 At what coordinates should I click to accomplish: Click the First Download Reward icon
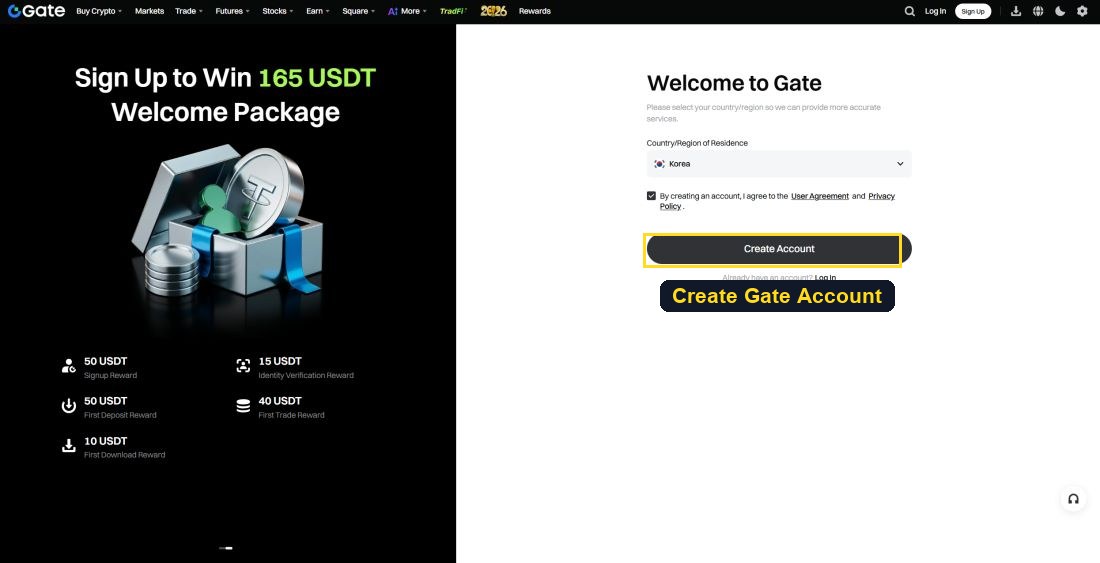coord(69,446)
